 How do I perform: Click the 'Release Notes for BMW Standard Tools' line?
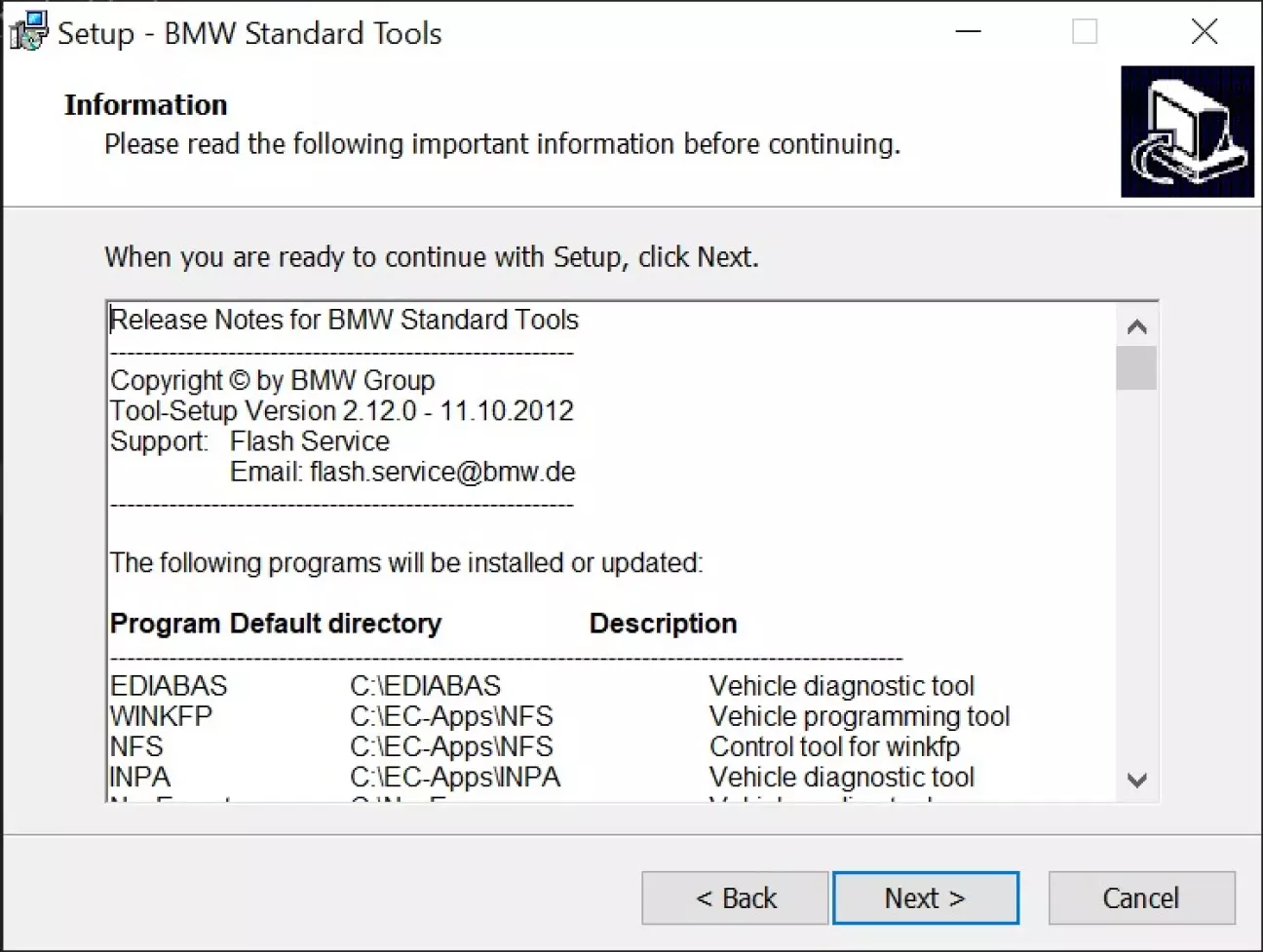(x=344, y=320)
